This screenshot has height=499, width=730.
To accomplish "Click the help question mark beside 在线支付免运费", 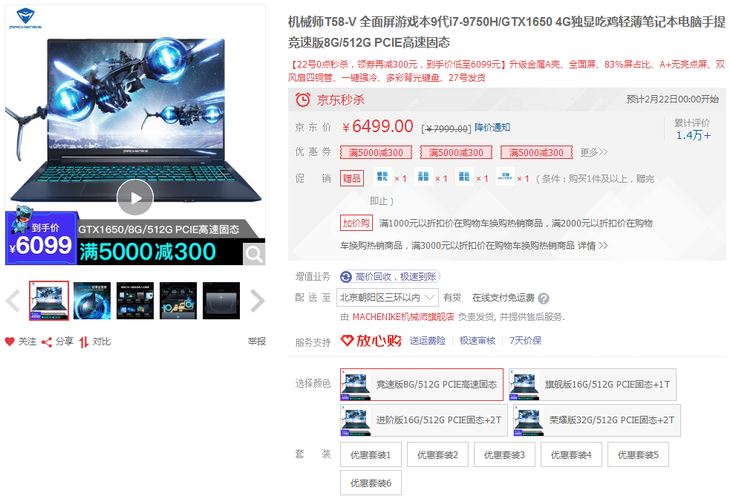I will 544,298.
